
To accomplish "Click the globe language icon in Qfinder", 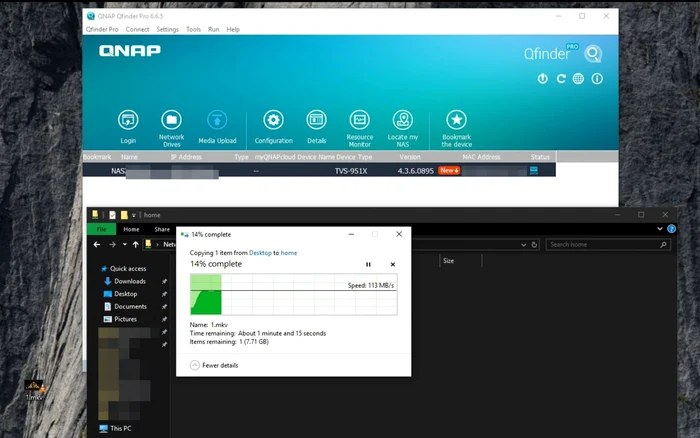I will pos(578,79).
